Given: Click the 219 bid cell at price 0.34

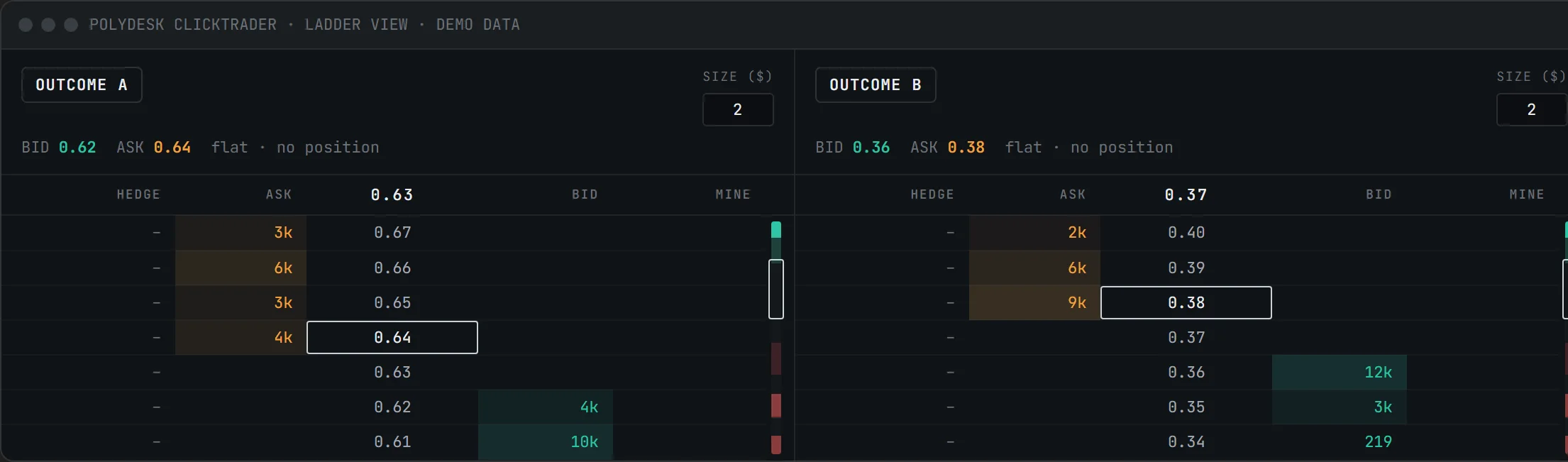Looking at the screenshot, I should coord(1340,441).
